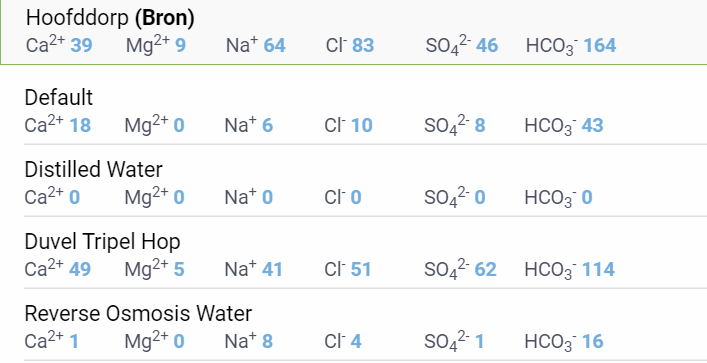The width and height of the screenshot is (707, 363).
Task: Select Reverse Osmosis Water profile
Action: (366, 328)
